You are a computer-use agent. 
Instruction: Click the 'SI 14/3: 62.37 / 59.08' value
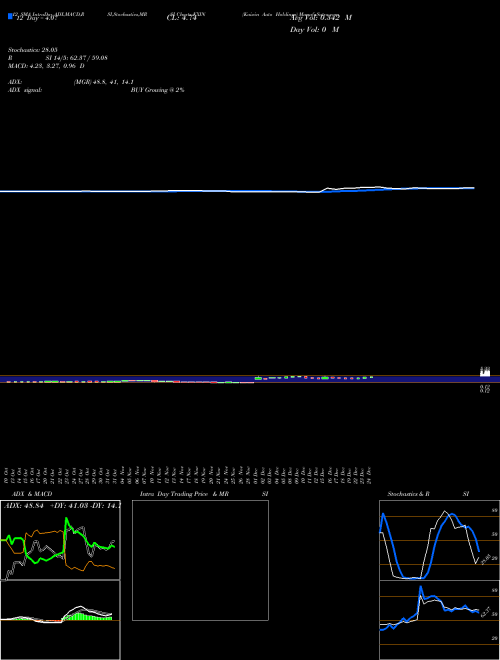coord(77,58)
